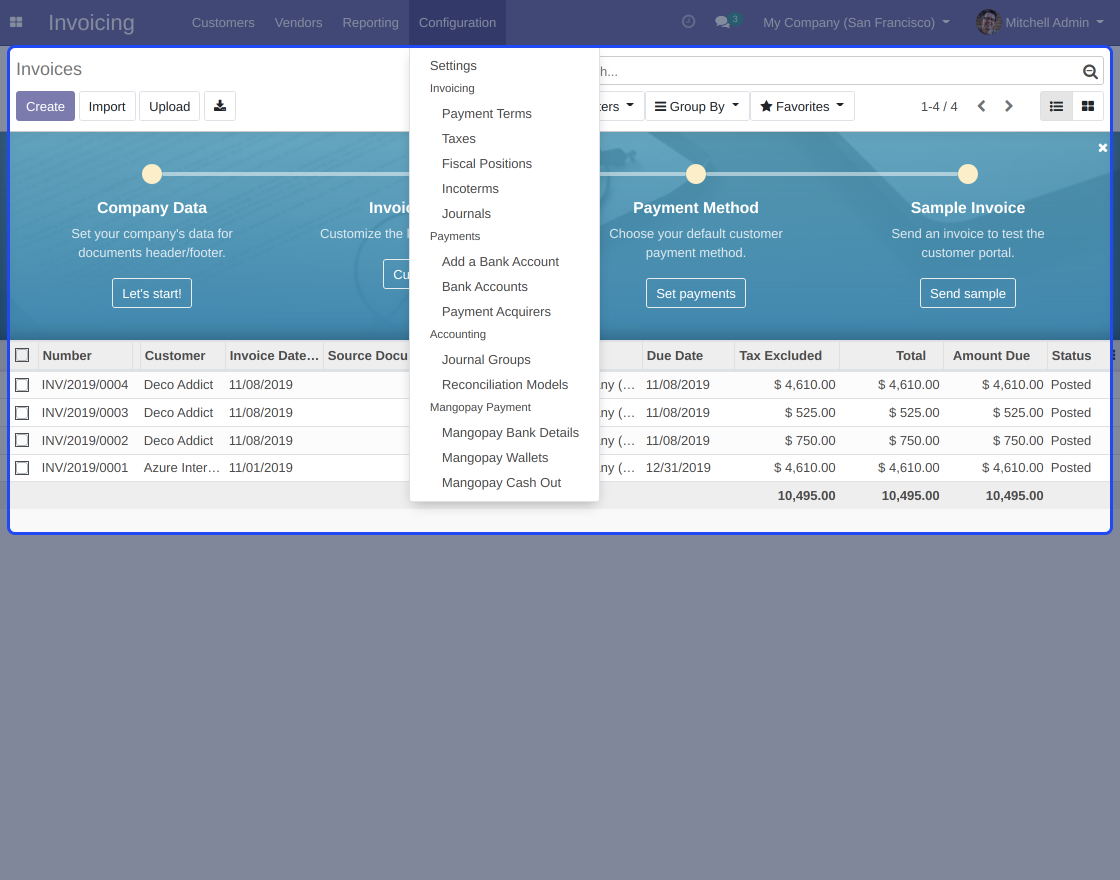Viewport: 1120px width, 880px height.
Task: Click the Company Data step circle
Action: (x=152, y=174)
